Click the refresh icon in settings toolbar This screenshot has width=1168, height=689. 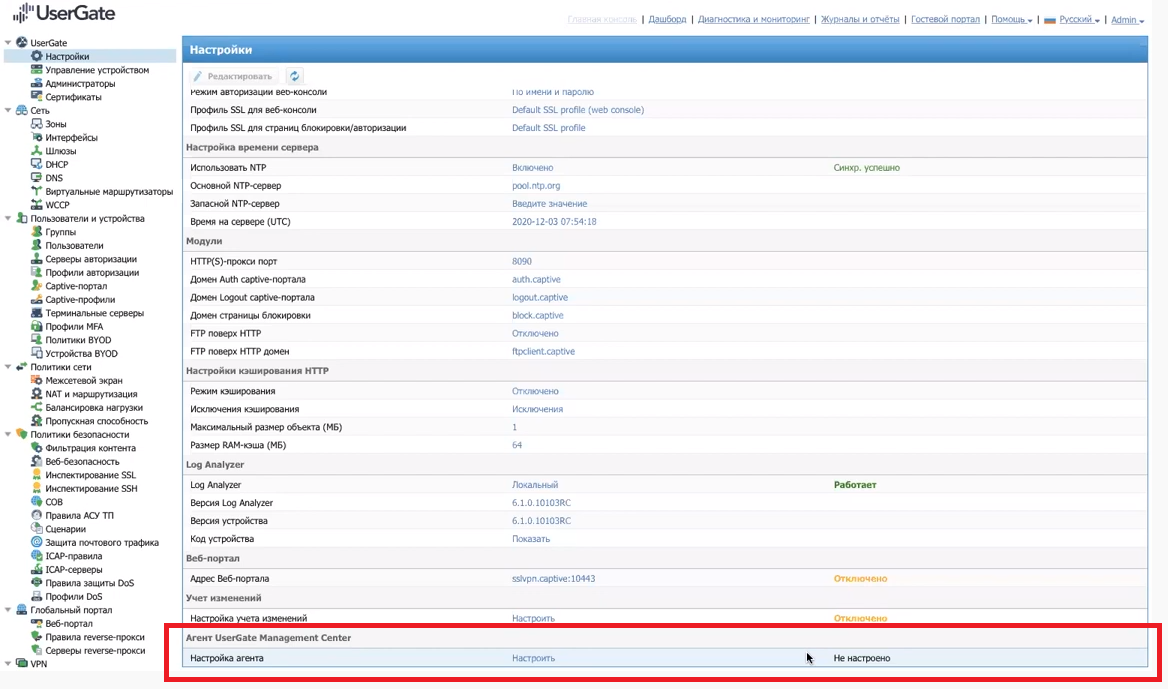(x=294, y=76)
